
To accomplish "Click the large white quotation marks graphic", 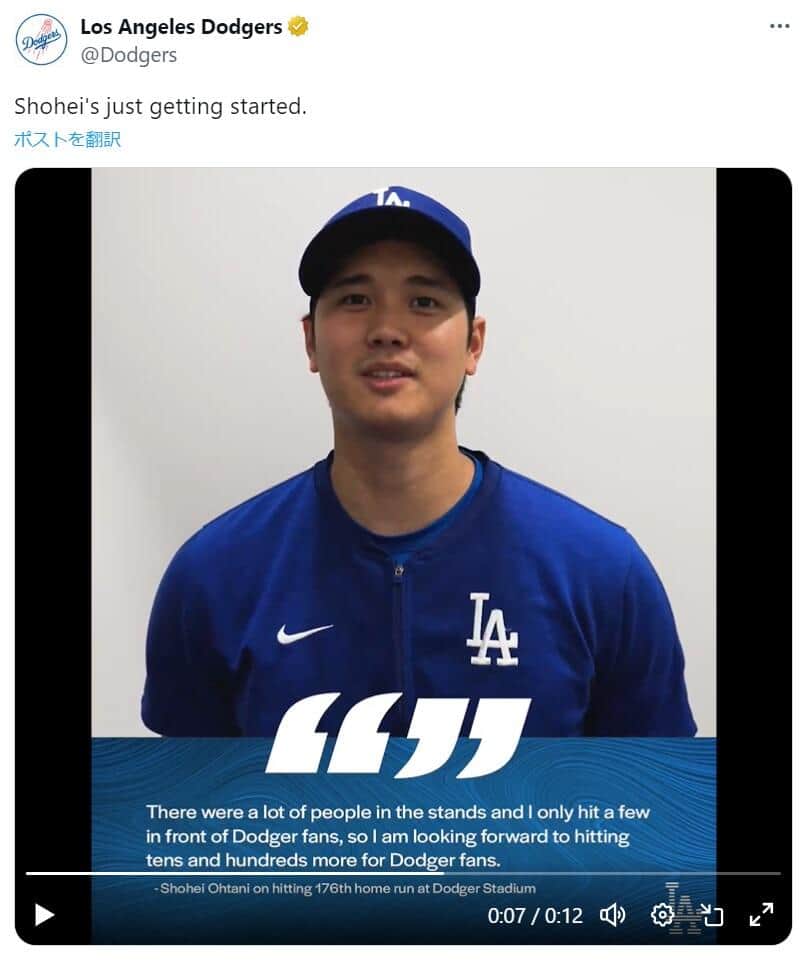I will coord(398,737).
